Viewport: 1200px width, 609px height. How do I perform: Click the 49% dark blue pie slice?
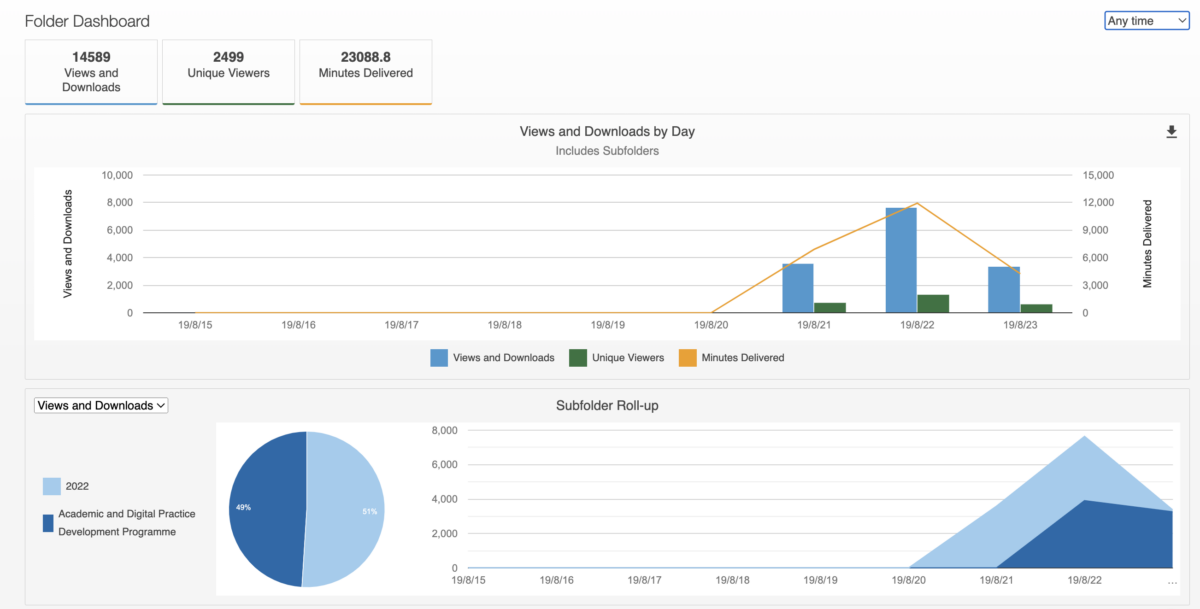pyautogui.click(x=267, y=509)
